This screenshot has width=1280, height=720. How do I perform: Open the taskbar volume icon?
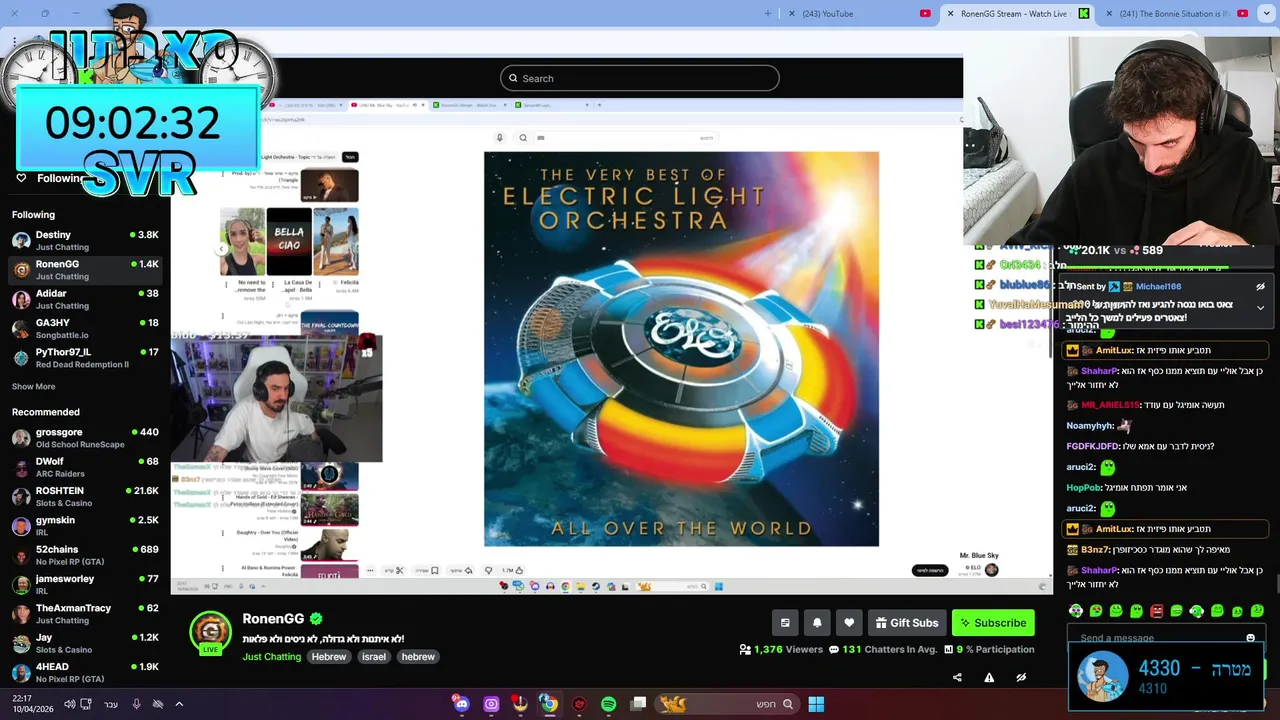point(69,704)
